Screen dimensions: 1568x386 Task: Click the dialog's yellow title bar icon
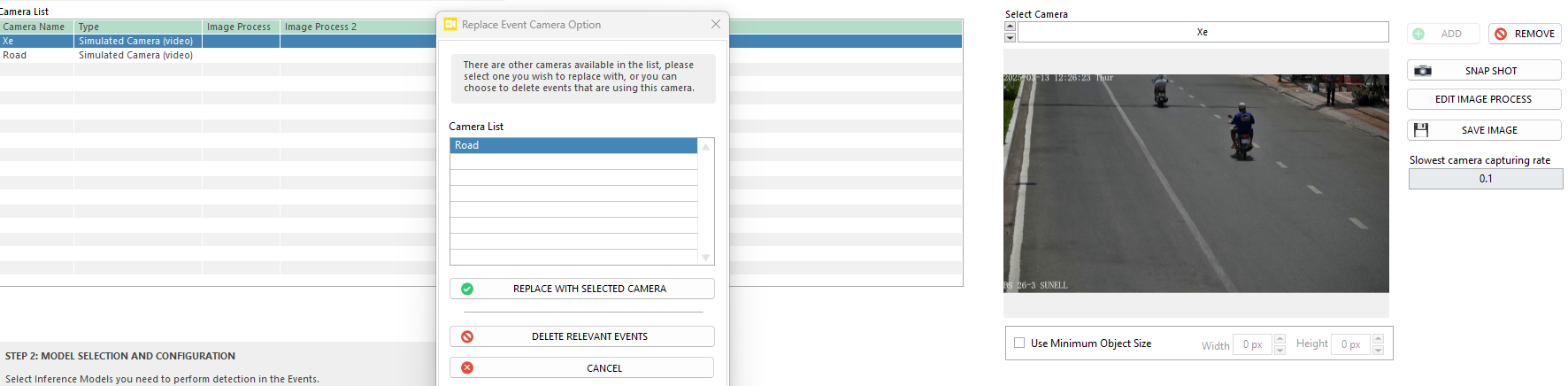(450, 25)
